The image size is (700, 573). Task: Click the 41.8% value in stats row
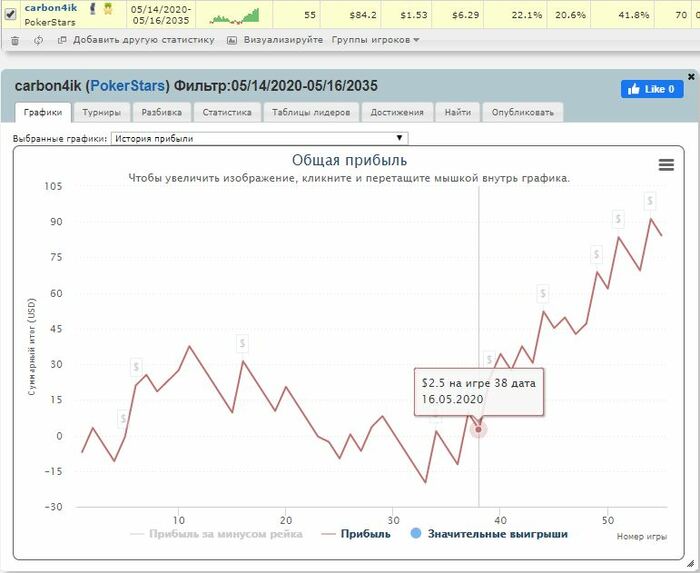[634, 15]
